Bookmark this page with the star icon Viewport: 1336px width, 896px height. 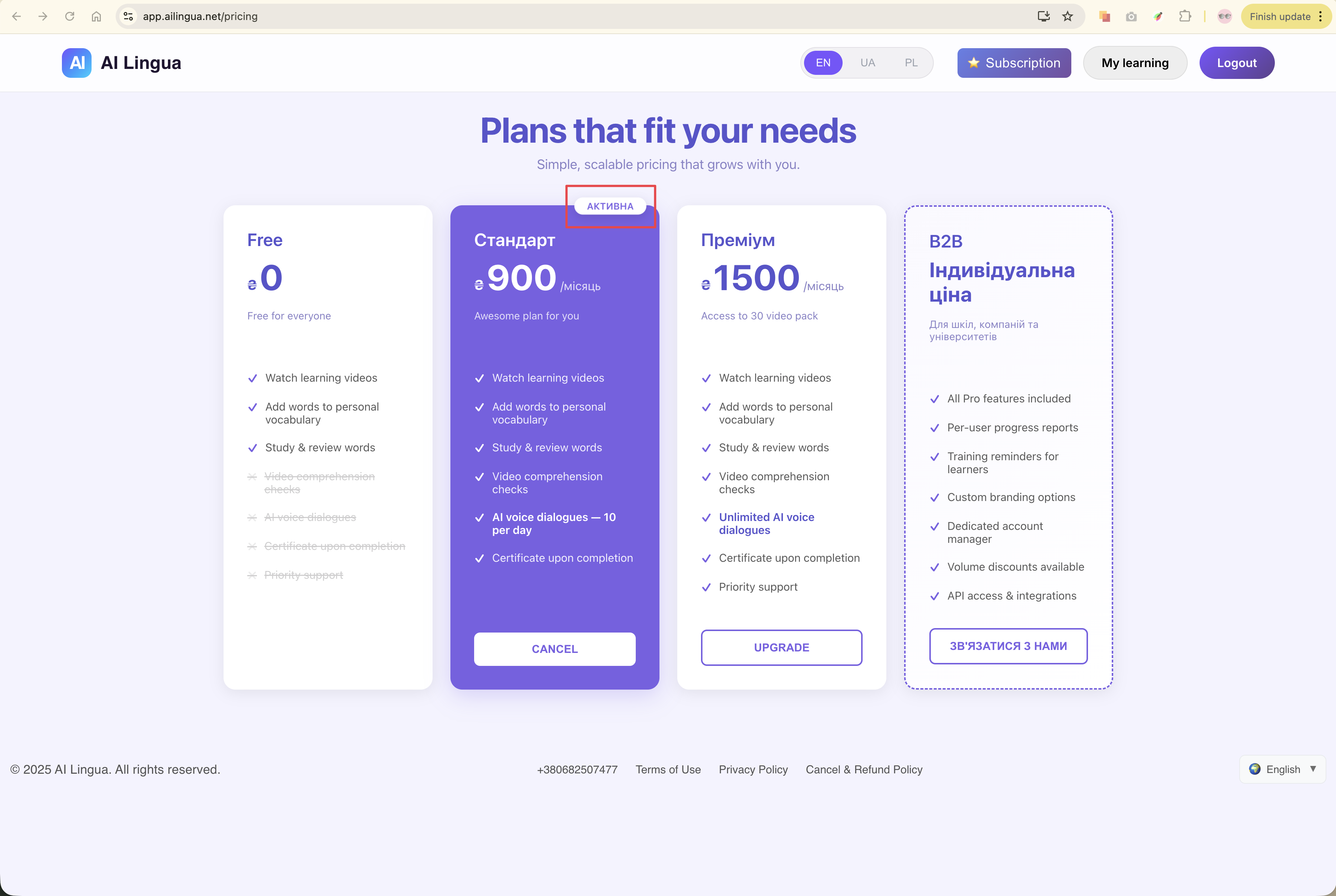tap(1067, 17)
